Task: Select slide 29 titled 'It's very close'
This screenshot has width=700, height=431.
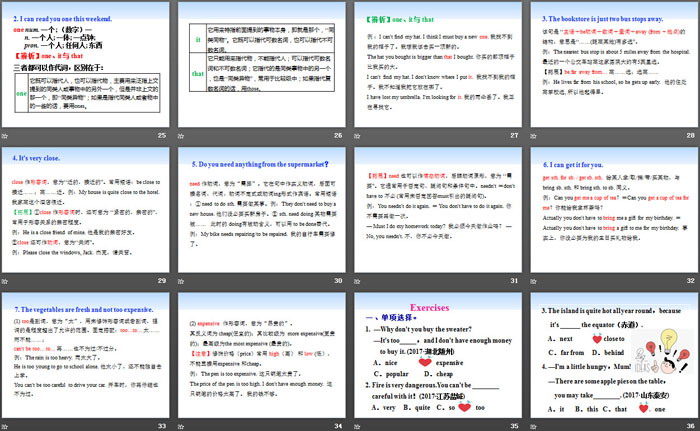Action: point(85,210)
